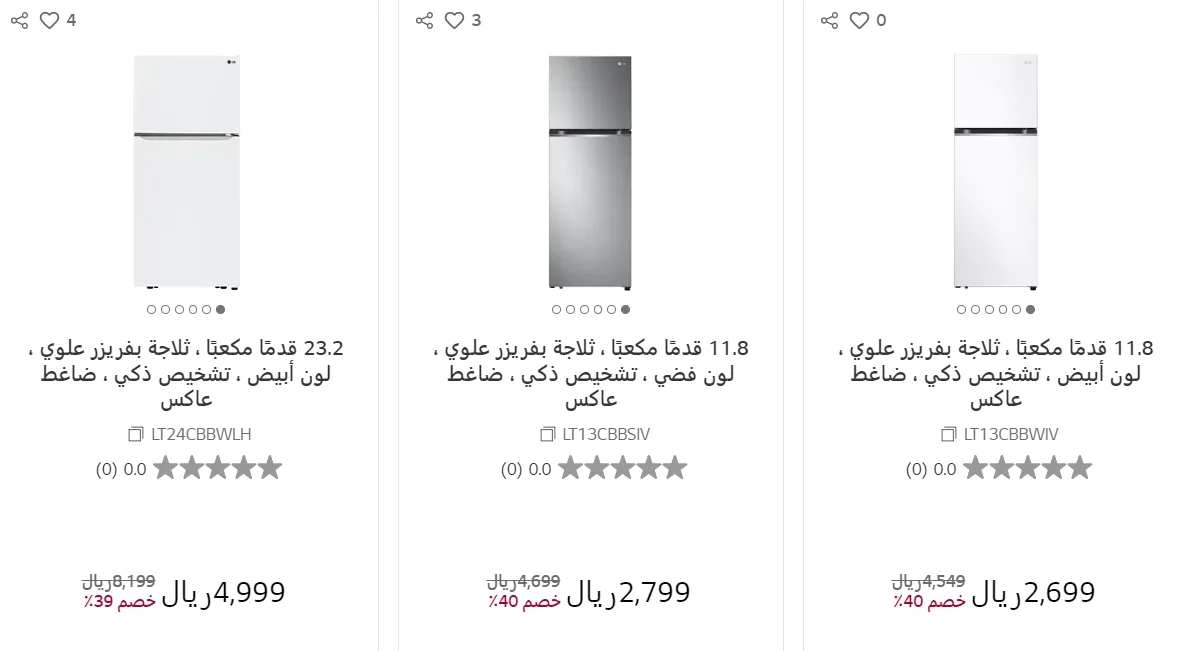Image resolution: width=1184 pixels, height=651 pixels.
Task: Favorite the LT13CBBWIV refrigerator with heart
Action: click(859, 20)
